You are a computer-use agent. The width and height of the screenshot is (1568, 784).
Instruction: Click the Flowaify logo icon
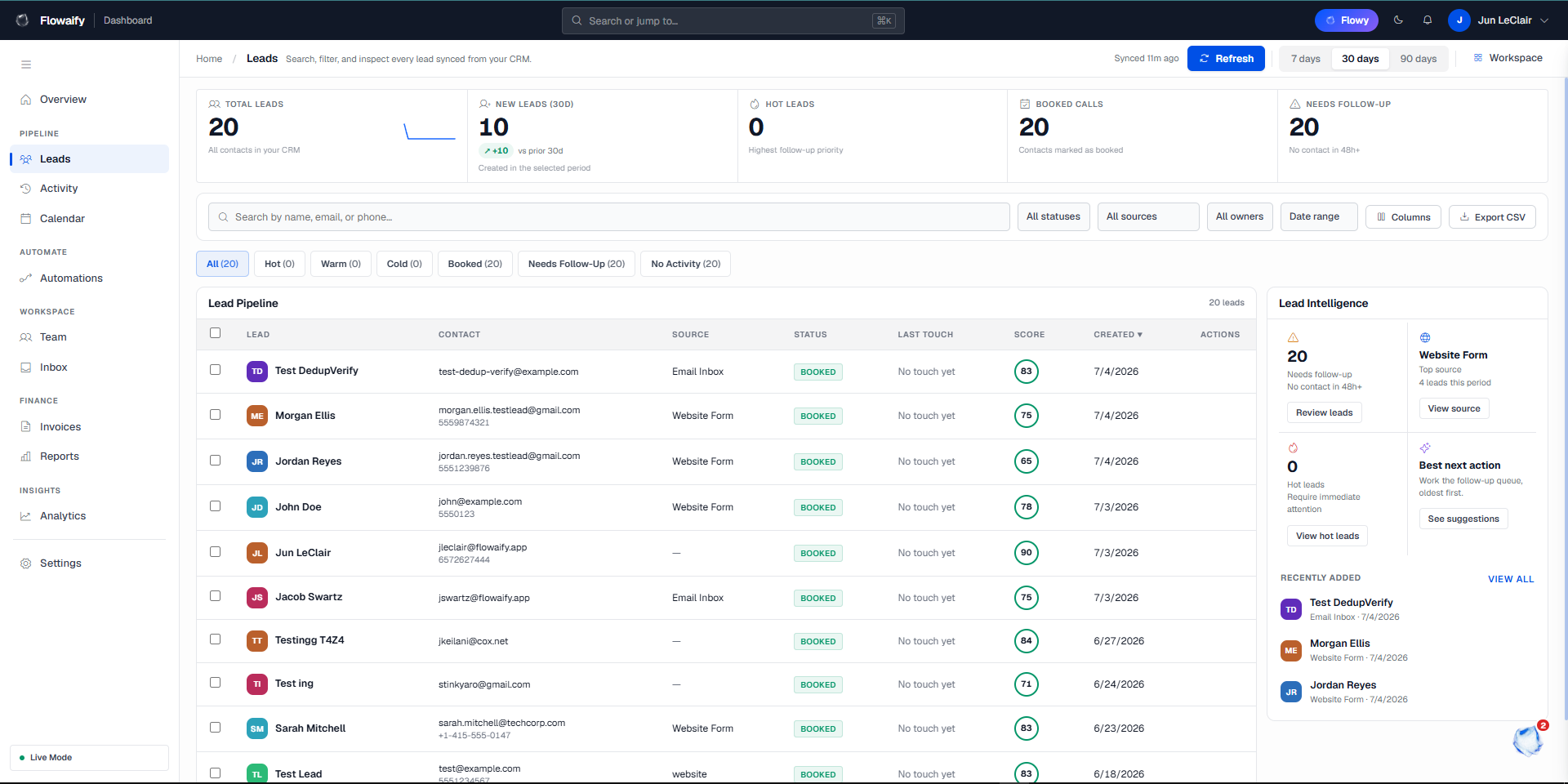(23, 20)
